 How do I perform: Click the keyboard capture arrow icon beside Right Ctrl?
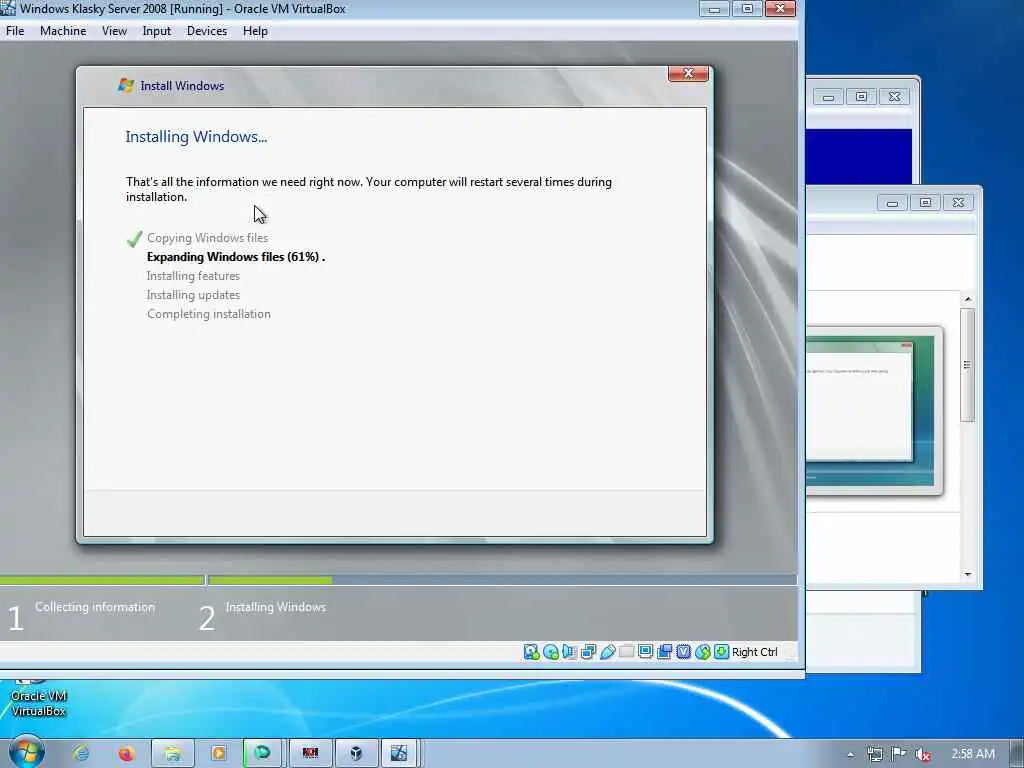[721, 652]
